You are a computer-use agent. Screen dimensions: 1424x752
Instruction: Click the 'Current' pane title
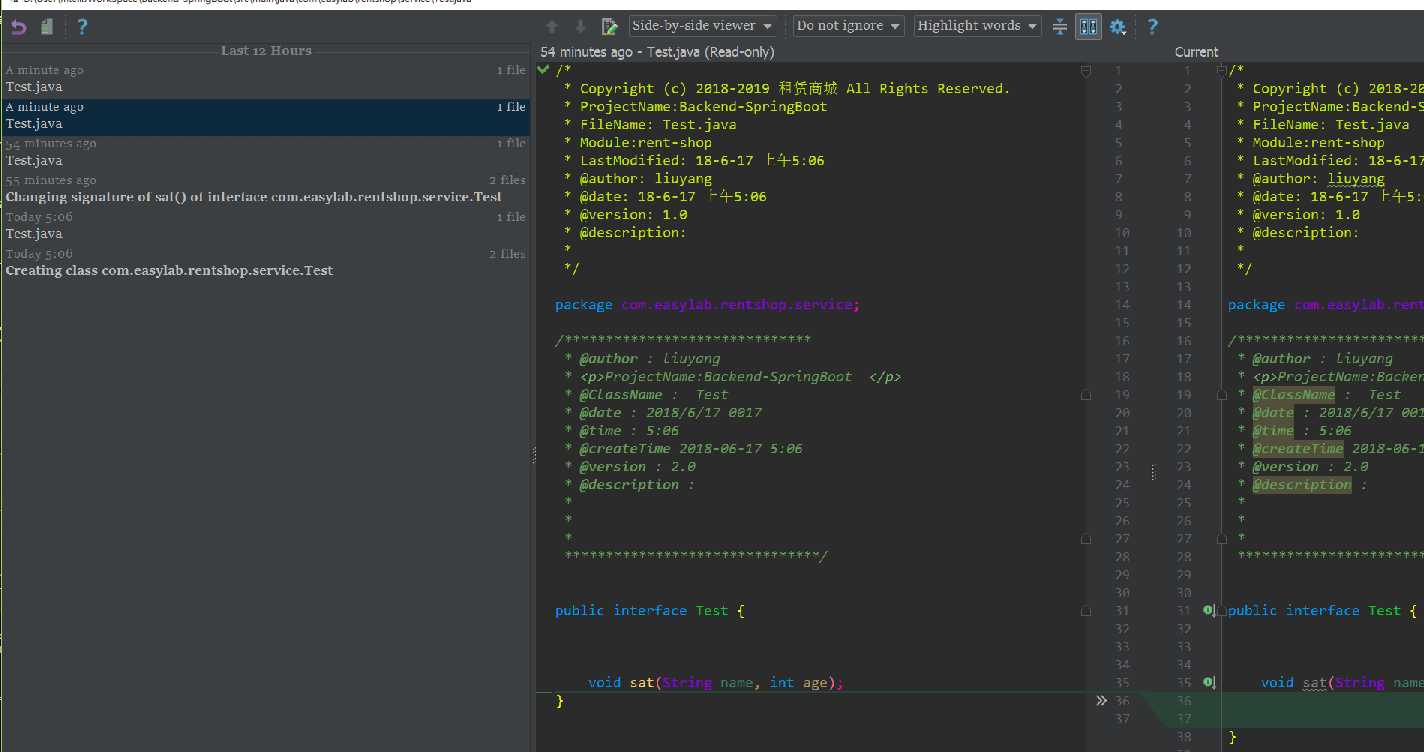(x=1196, y=52)
